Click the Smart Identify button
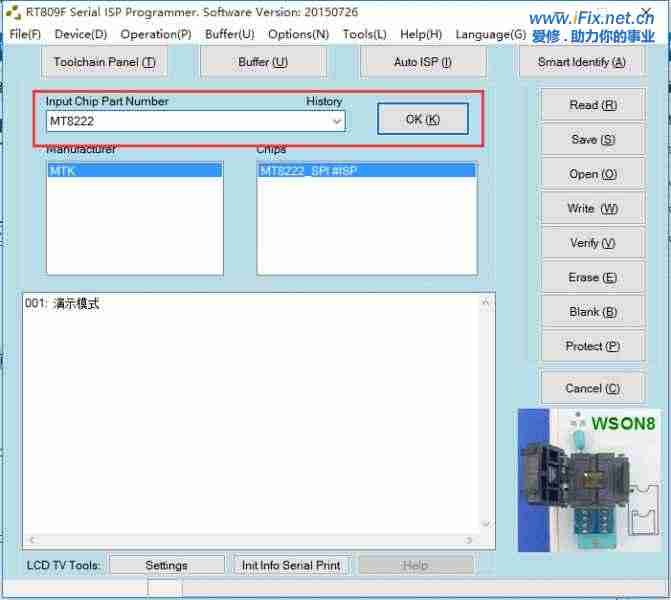 (x=581, y=62)
